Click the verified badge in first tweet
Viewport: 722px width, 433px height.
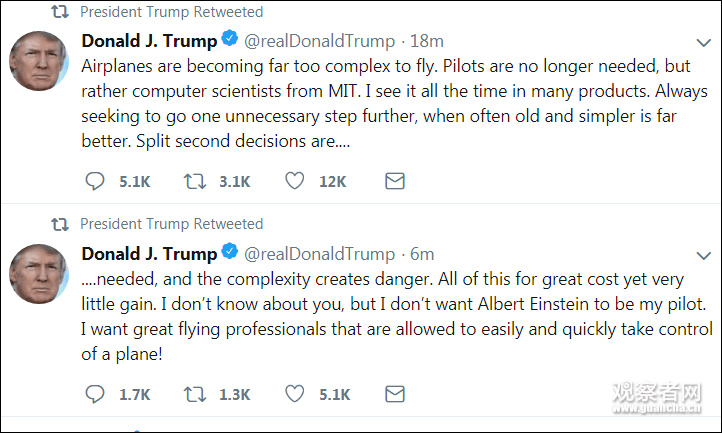coord(229,41)
